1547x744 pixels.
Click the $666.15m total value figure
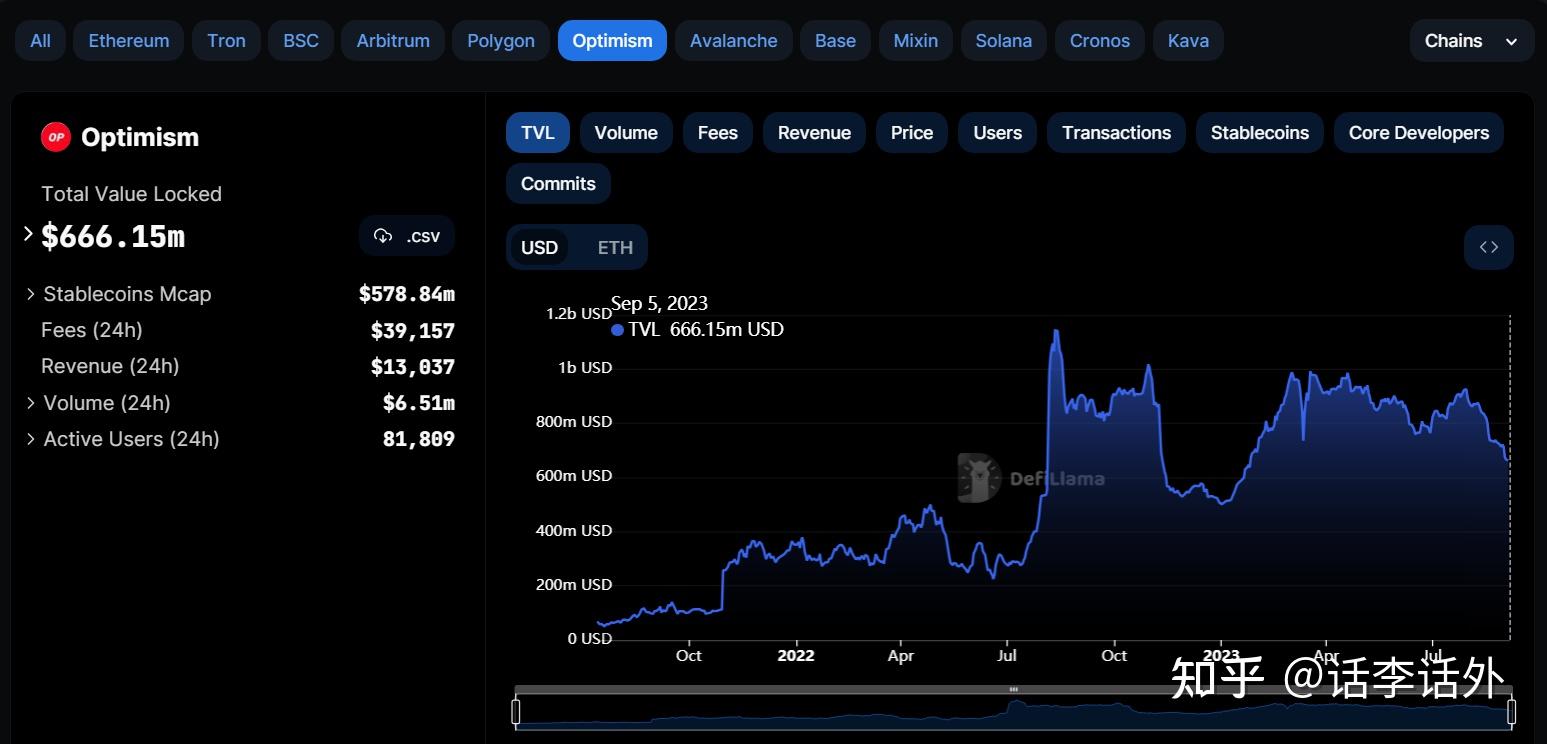[x=113, y=236]
